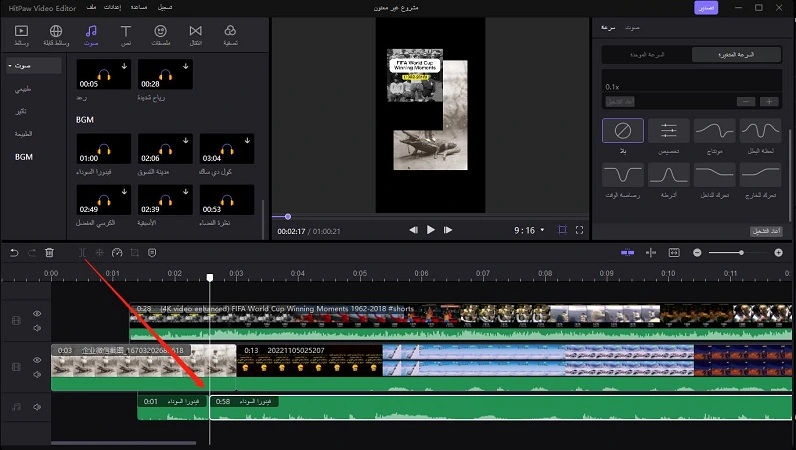
Task: Open the stock media globe tab
Action: 56,35
